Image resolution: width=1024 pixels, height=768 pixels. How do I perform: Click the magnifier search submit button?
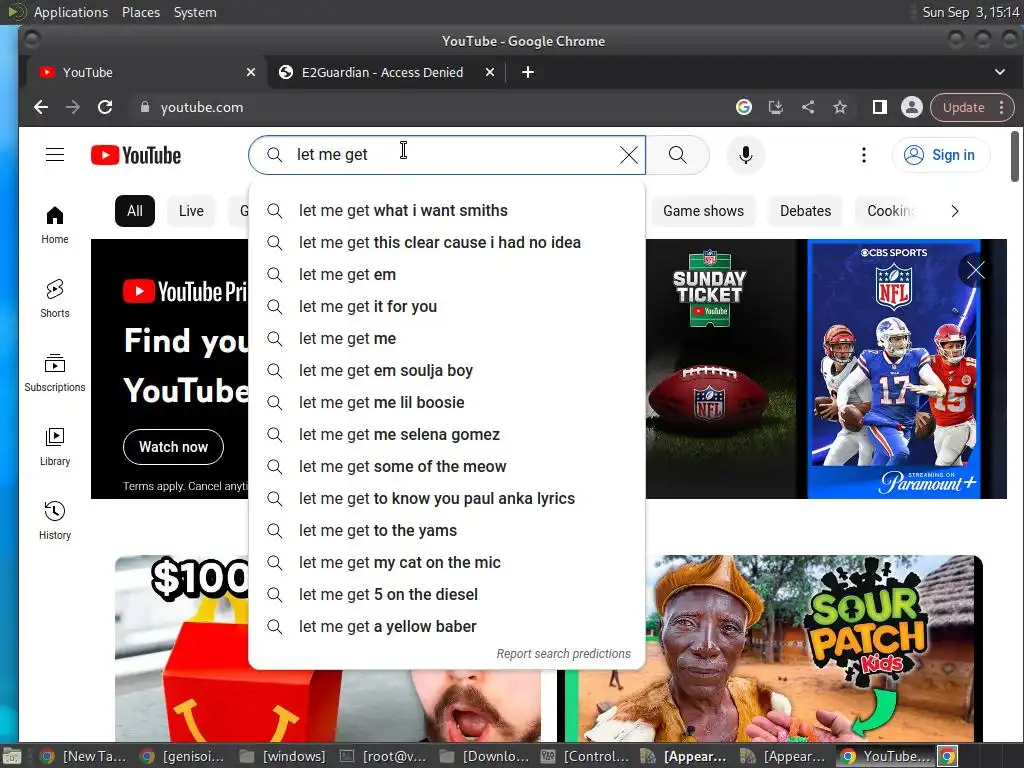click(678, 155)
